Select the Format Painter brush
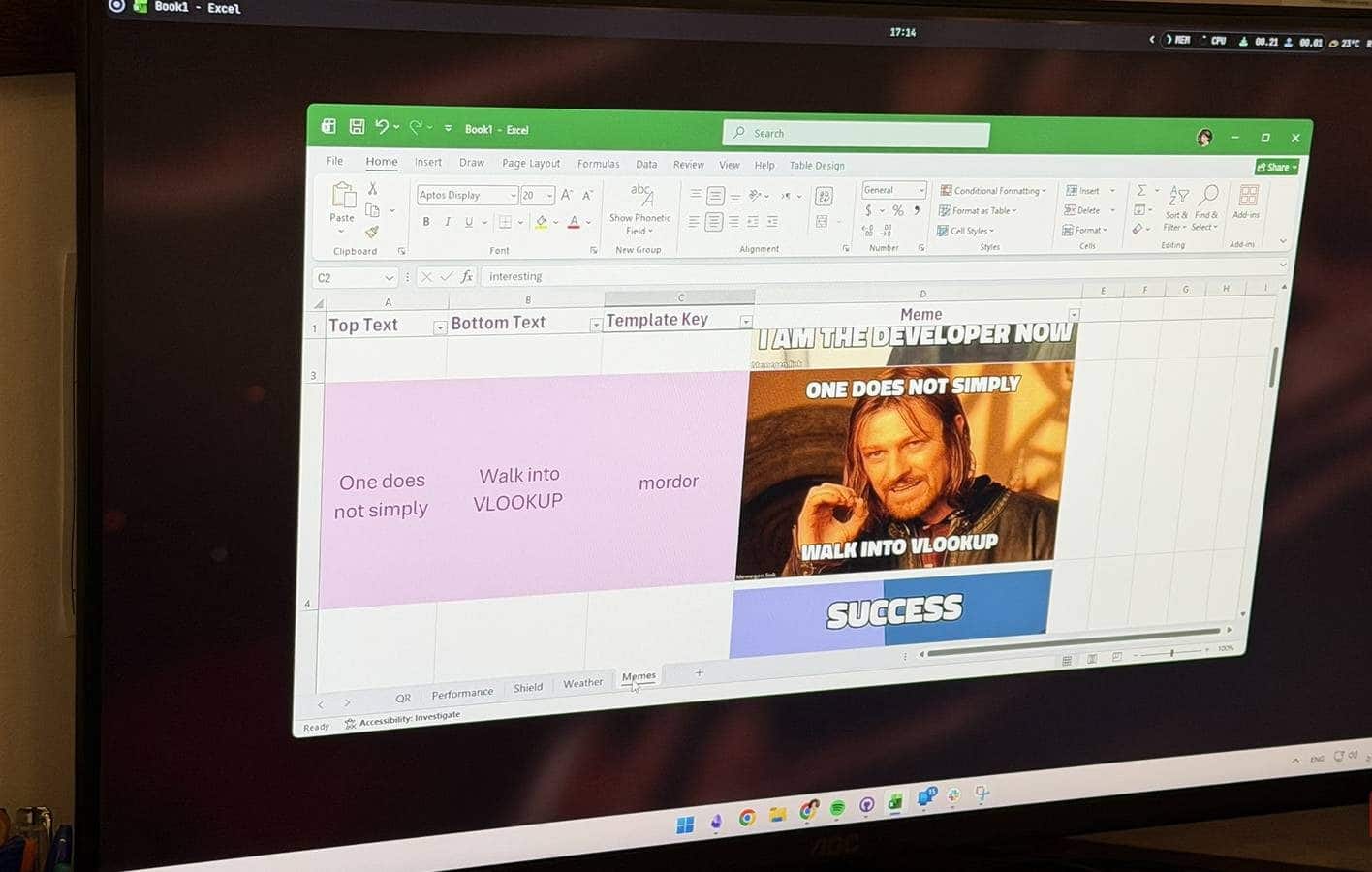The height and width of the screenshot is (872, 1372). point(372,232)
